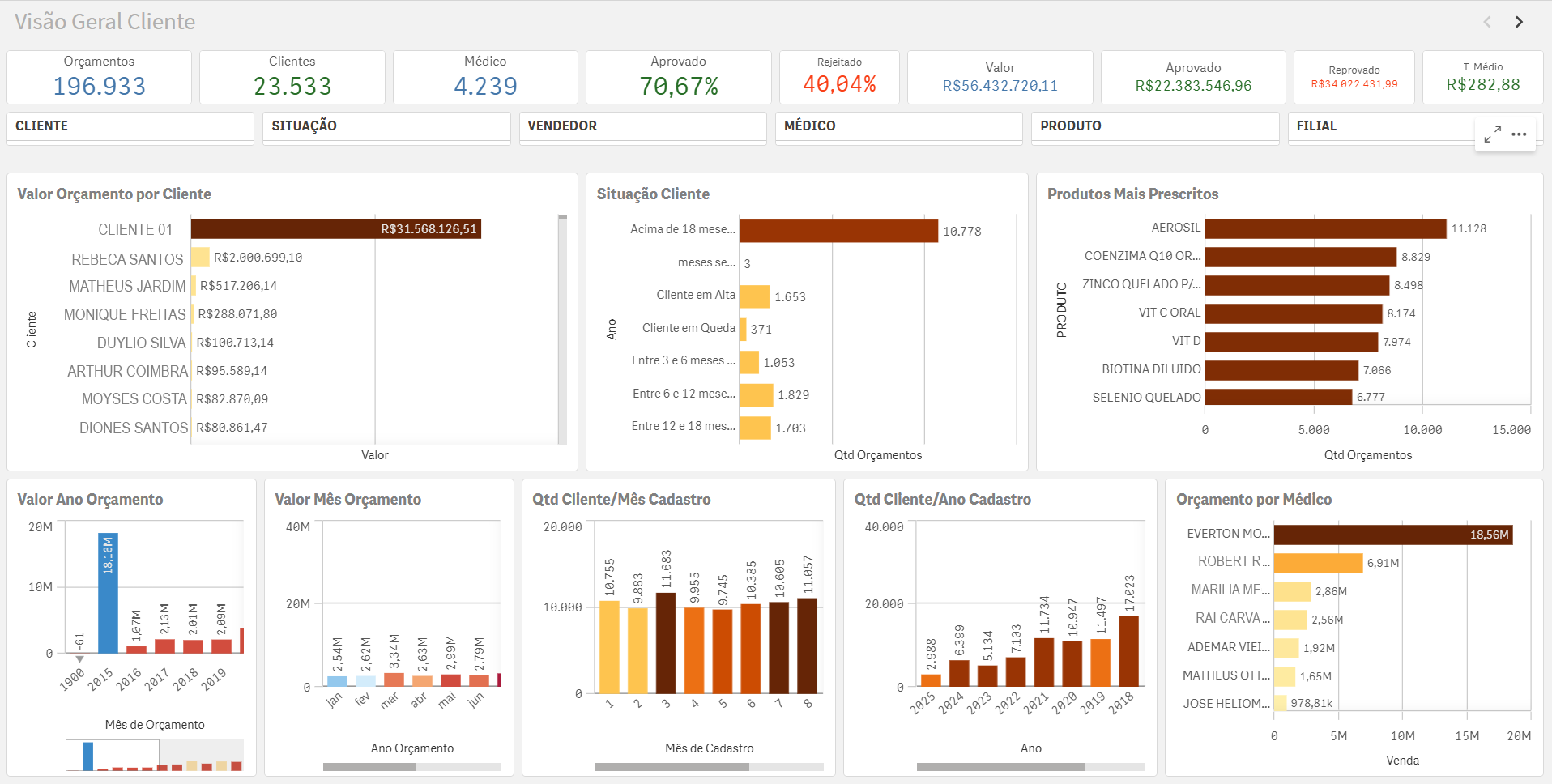Click the Qtd Cliente/Ano Cadastro scrollbar

pos(1000,766)
